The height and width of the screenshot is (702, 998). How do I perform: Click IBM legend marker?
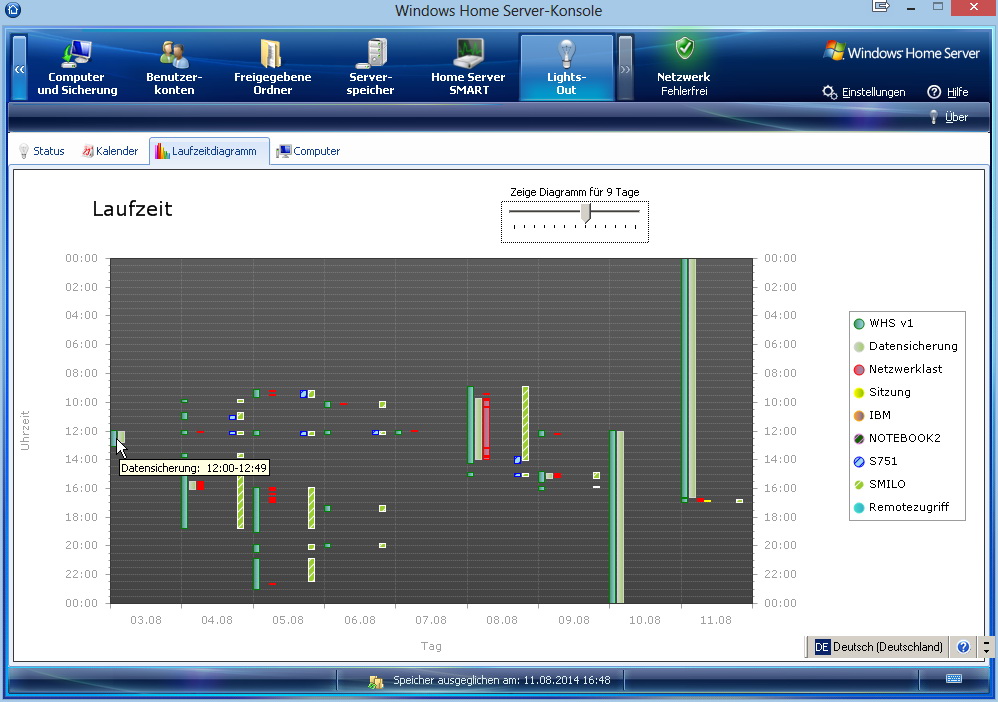coord(859,416)
